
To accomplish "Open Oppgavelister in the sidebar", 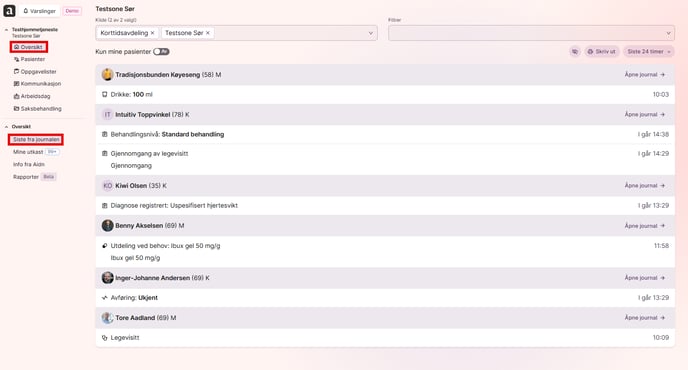I will [35, 71].
